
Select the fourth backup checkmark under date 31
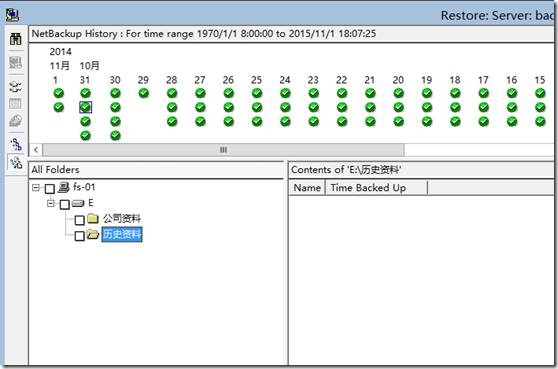[x=85, y=136]
